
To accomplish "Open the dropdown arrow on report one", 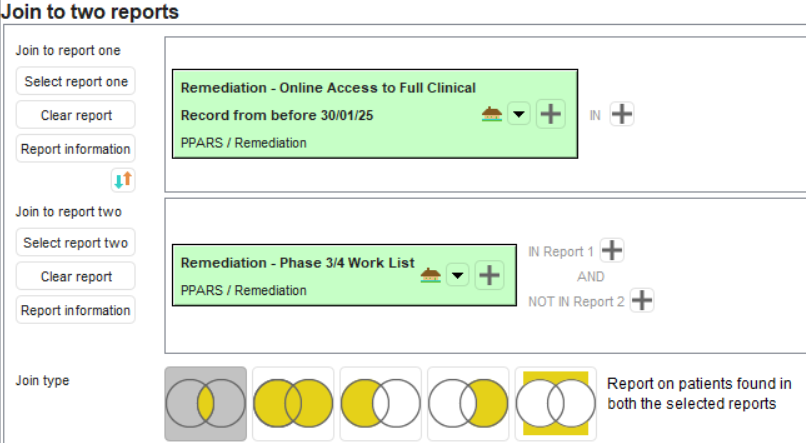I will tap(518, 114).
